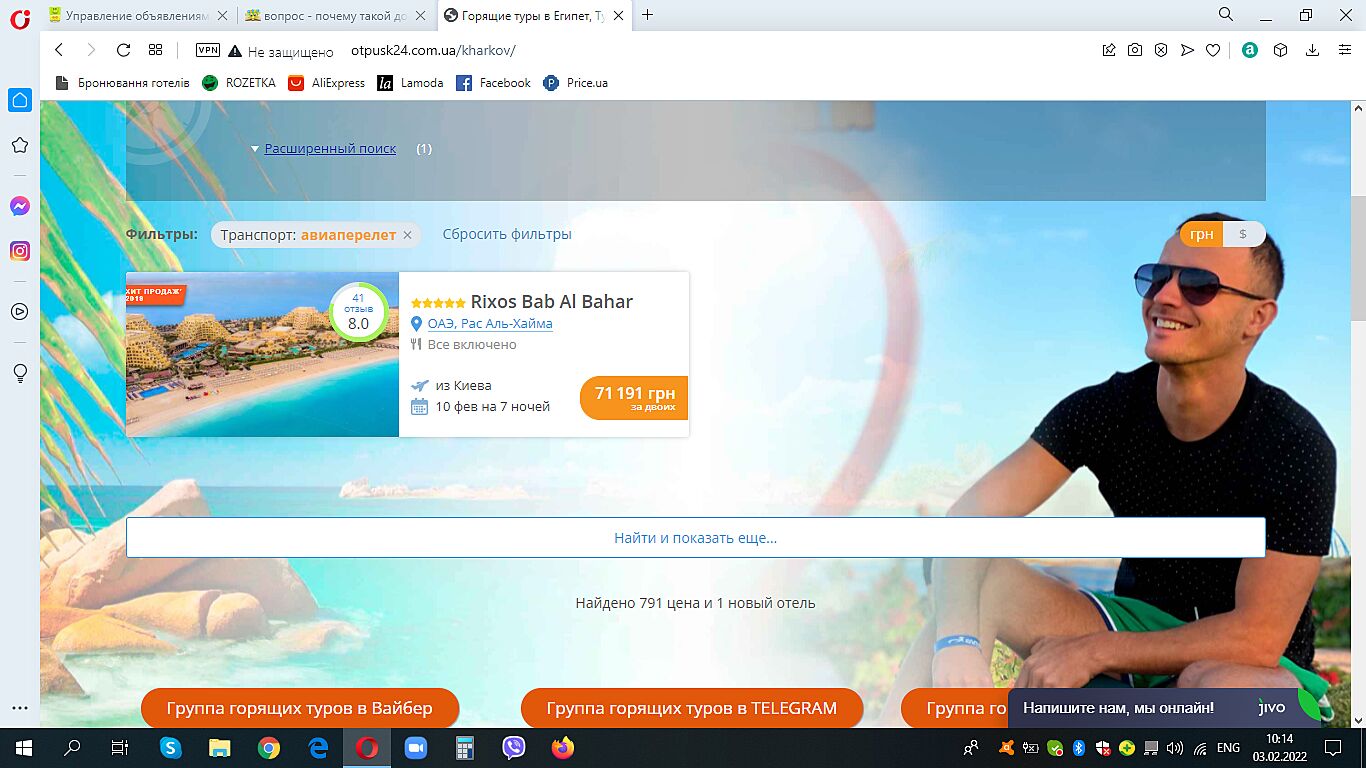This screenshot has width=1366, height=768.
Task: Click Найти и показать еще button
Action: click(695, 538)
